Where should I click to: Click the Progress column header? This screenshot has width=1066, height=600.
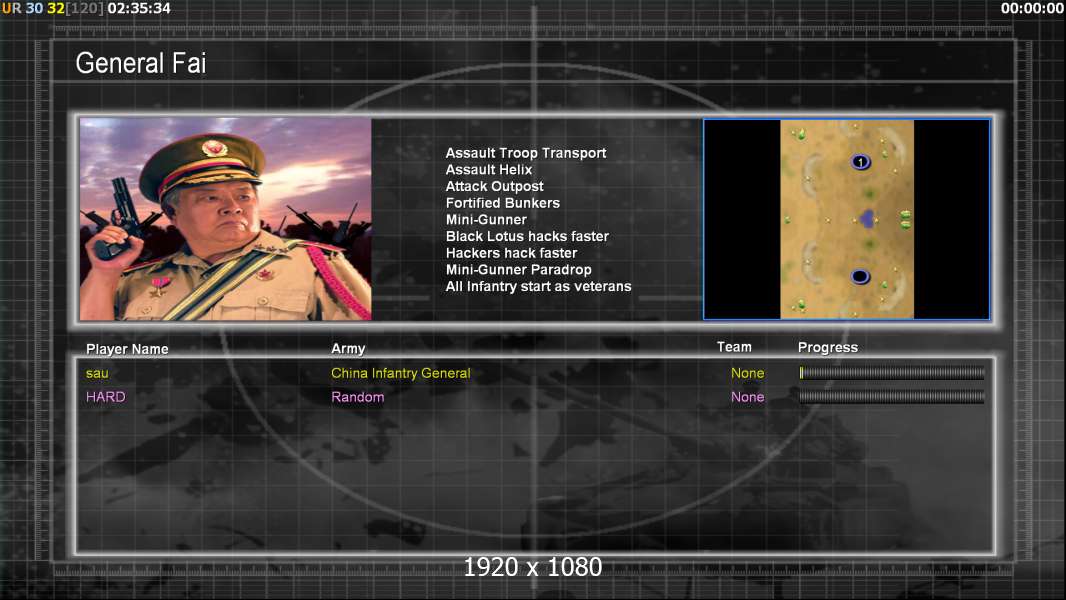(827, 347)
